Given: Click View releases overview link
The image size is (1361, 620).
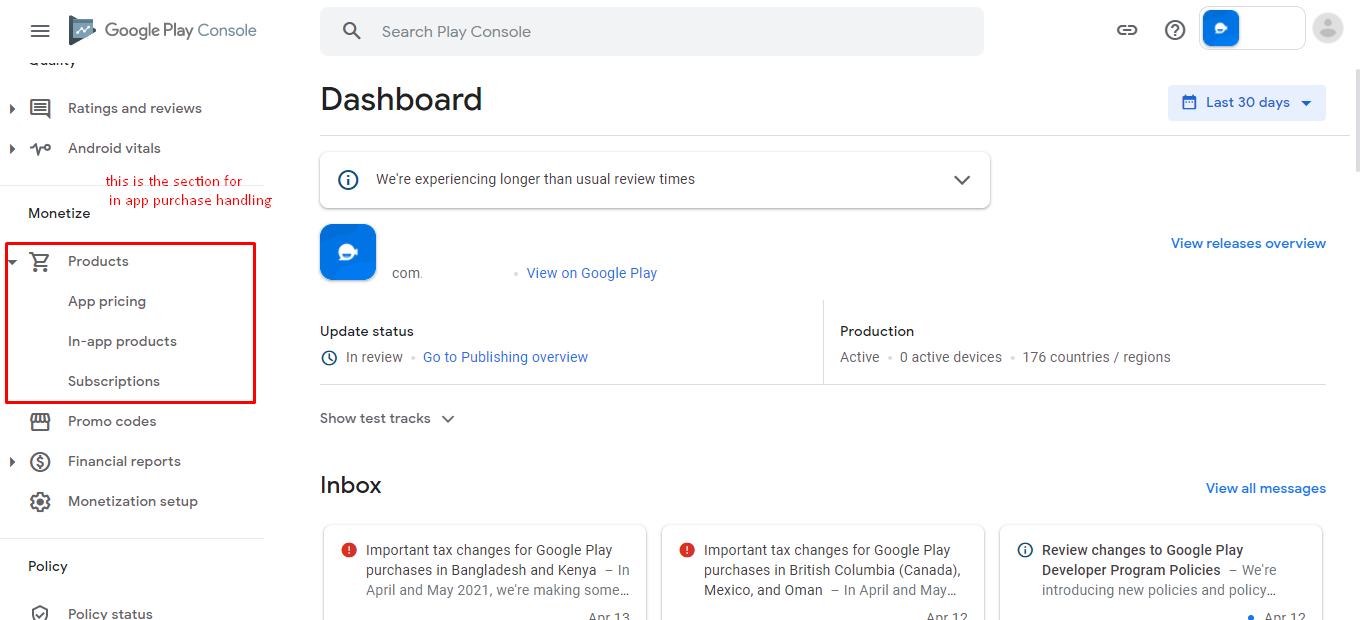Looking at the screenshot, I should 1248,244.
